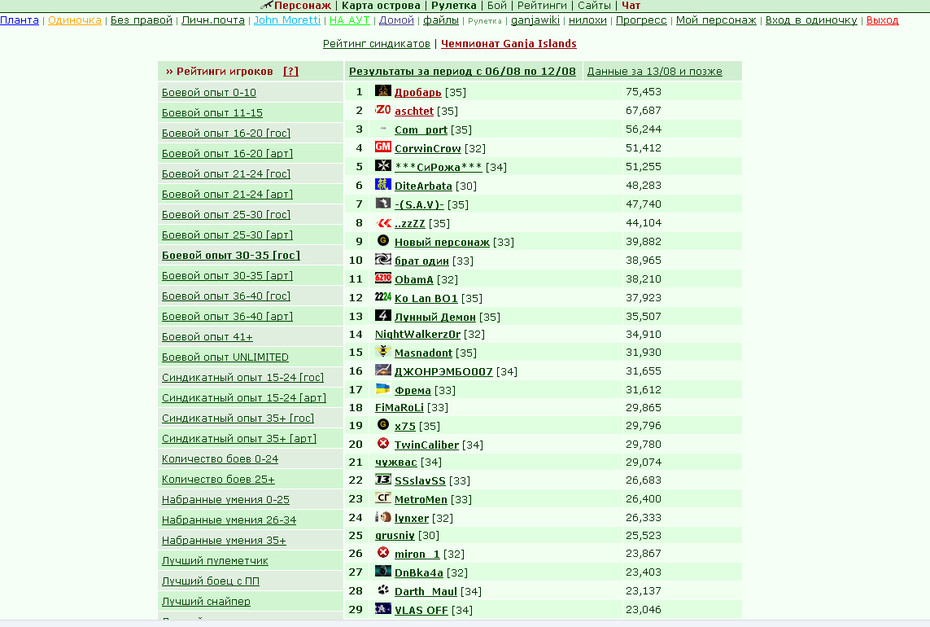Click the paw icon beside Darth_Maul
930x627 pixels.
pyautogui.click(x=383, y=590)
